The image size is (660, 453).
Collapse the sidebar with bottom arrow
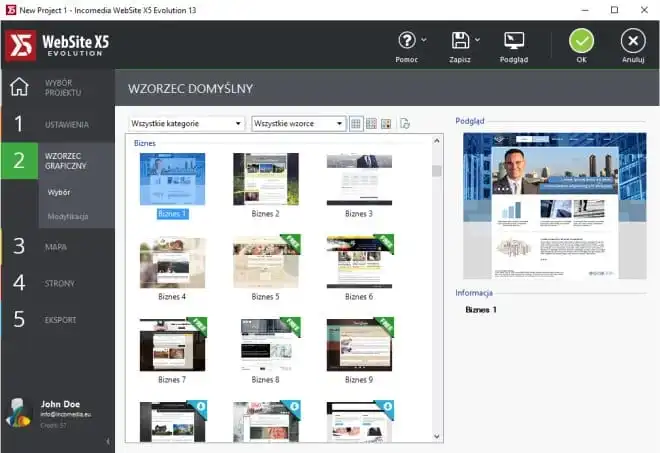pos(107,441)
